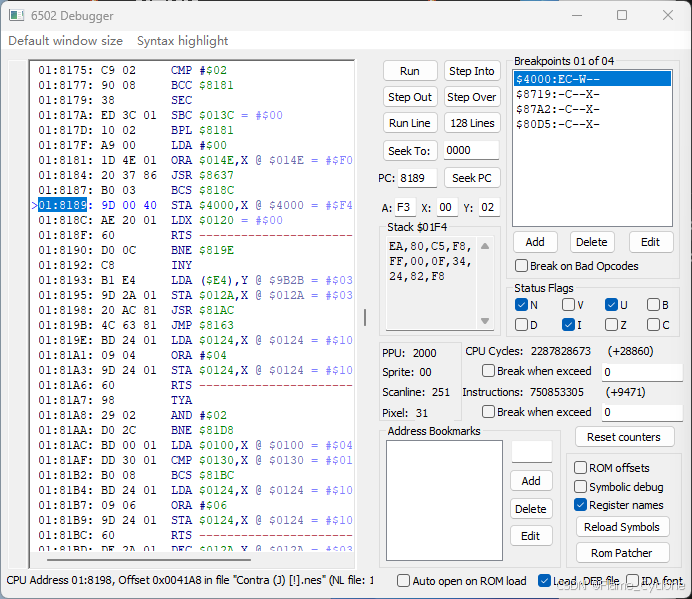Click the bookmarks Edit button

[x=531, y=536]
